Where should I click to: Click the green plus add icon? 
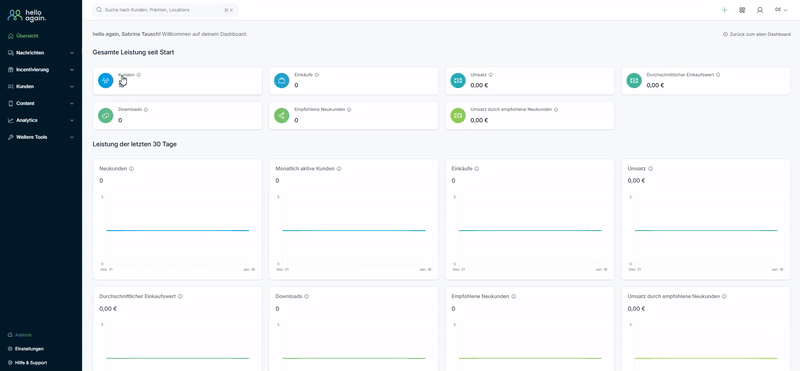click(724, 10)
